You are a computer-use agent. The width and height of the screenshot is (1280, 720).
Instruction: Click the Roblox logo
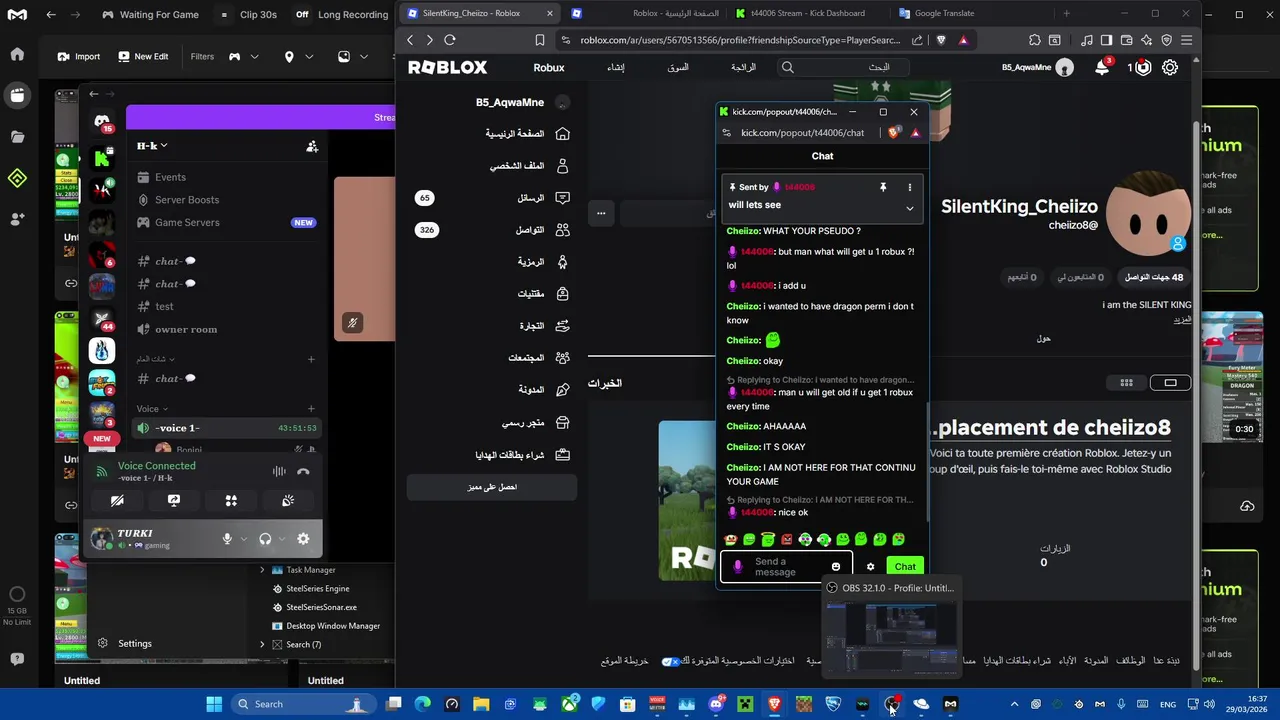447,67
